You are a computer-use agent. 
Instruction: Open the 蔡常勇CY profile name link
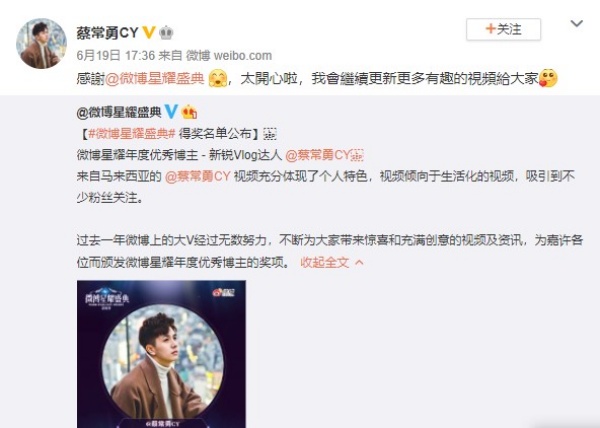point(107,33)
